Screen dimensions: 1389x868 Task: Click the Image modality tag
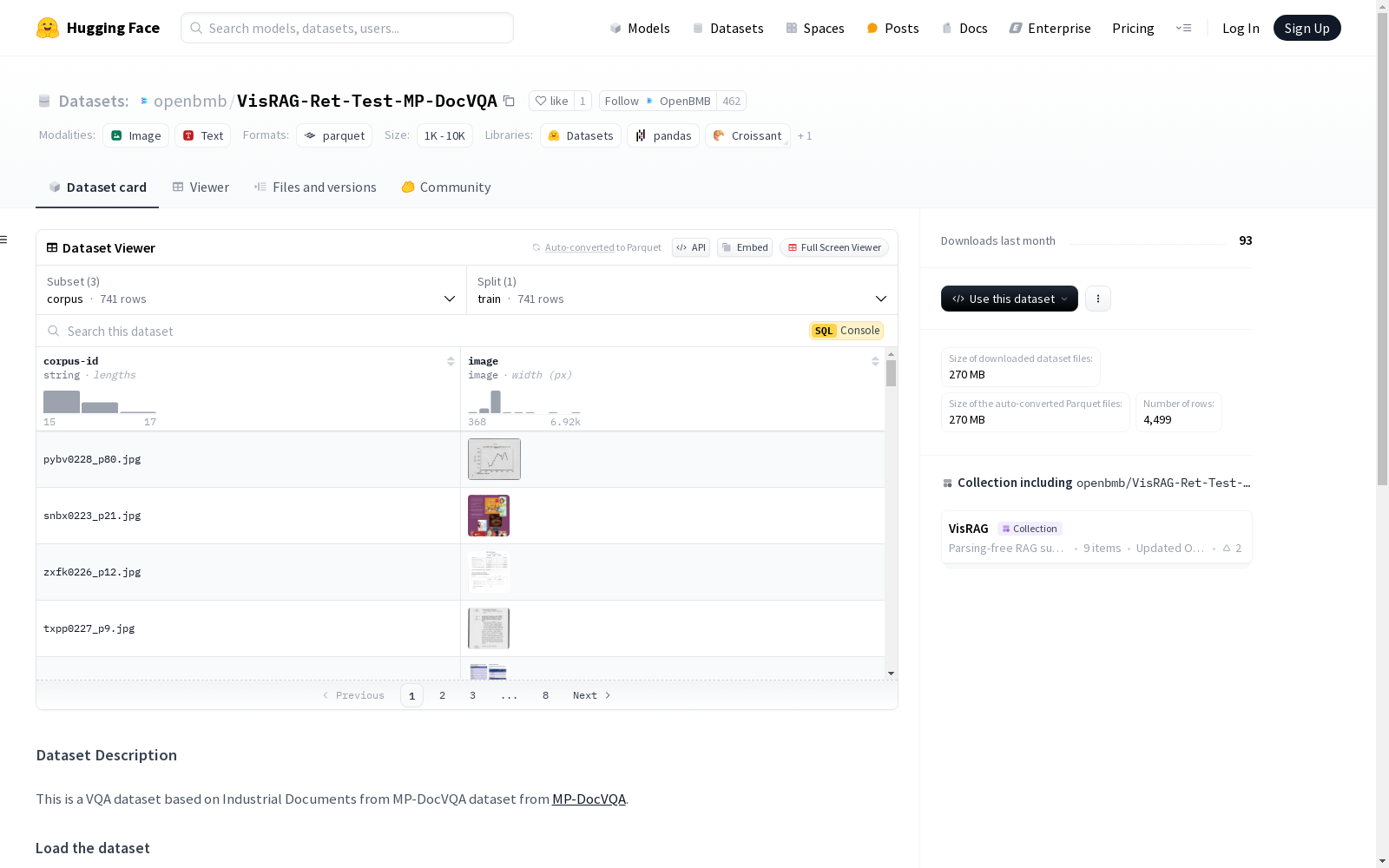click(x=136, y=135)
